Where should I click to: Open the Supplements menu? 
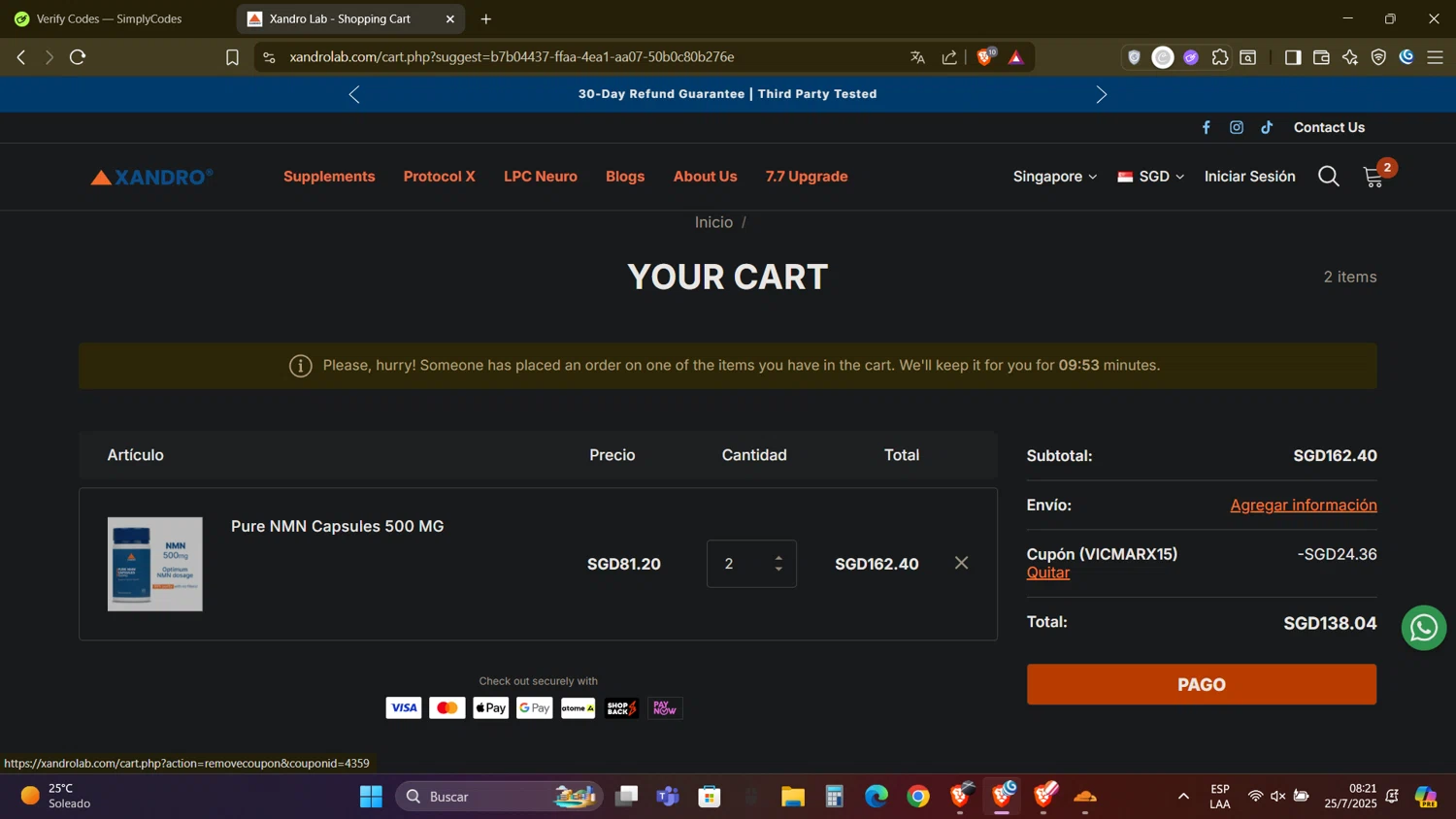(x=329, y=177)
